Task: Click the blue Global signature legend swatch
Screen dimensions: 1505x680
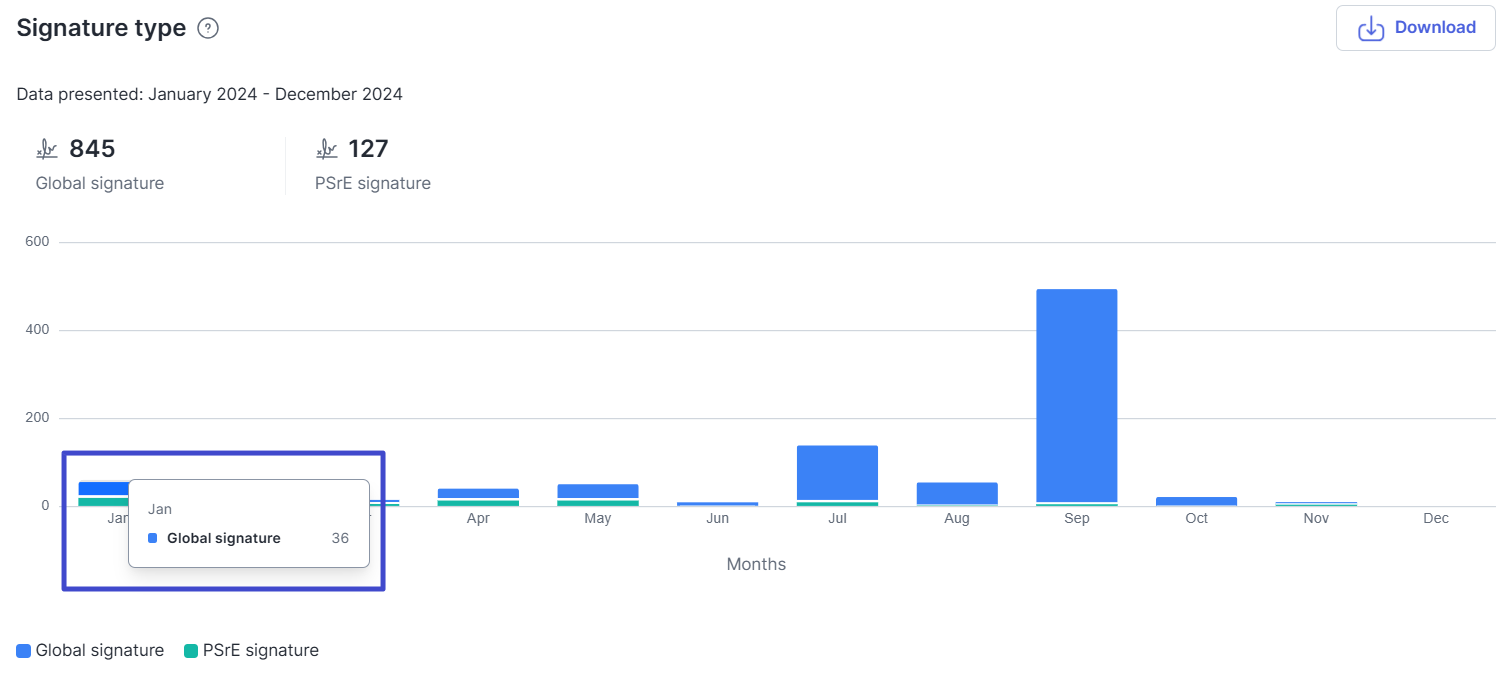Action: (x=24, y=651)
